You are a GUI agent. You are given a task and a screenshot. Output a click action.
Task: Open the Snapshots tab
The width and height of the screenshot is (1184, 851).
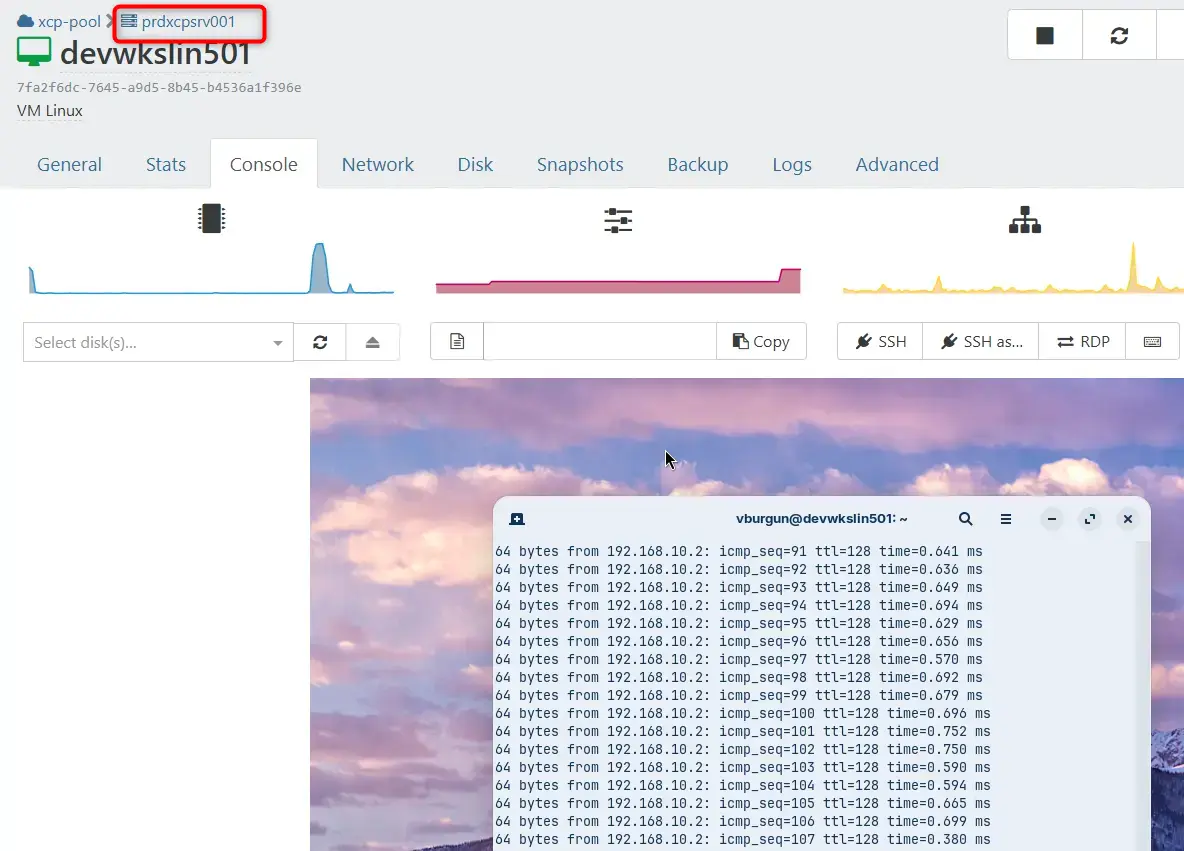579,165
